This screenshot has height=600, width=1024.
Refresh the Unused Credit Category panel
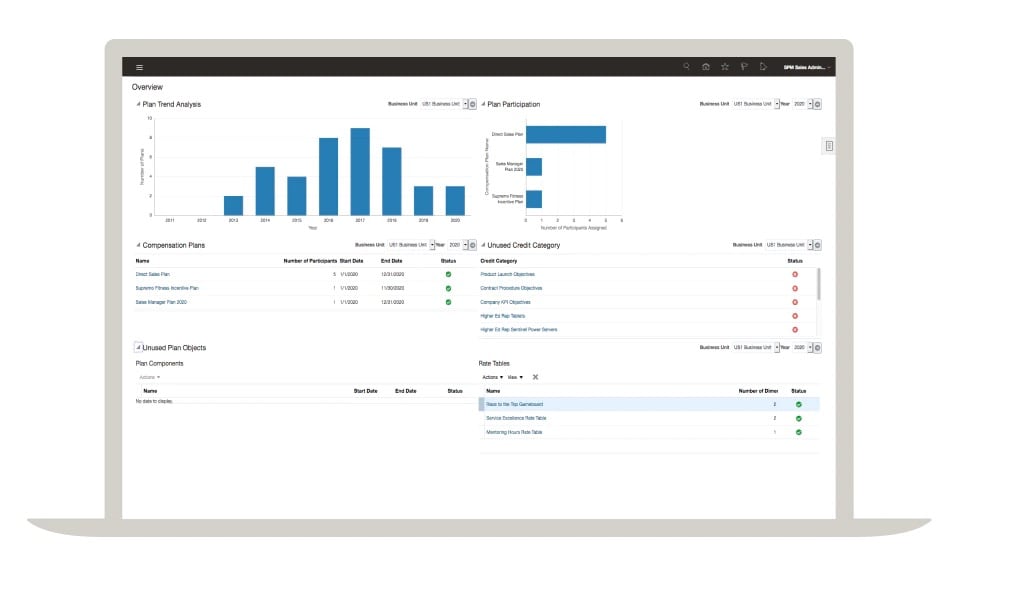click(x=817, y=245)
